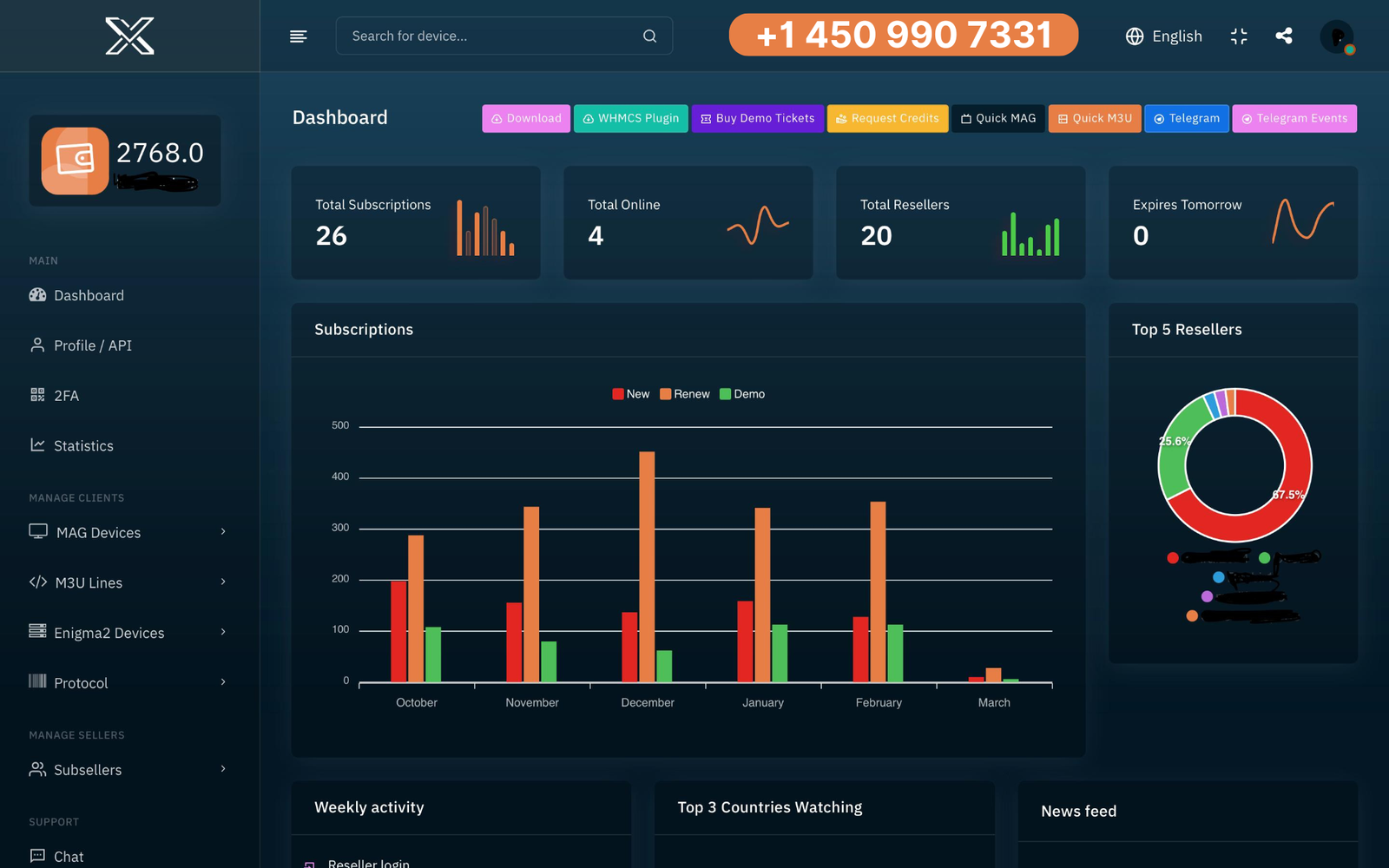The height and width of the screenshot is (868, 1389).
Task: Click the X logo in the sidebar header
Action: pos(129,36)
